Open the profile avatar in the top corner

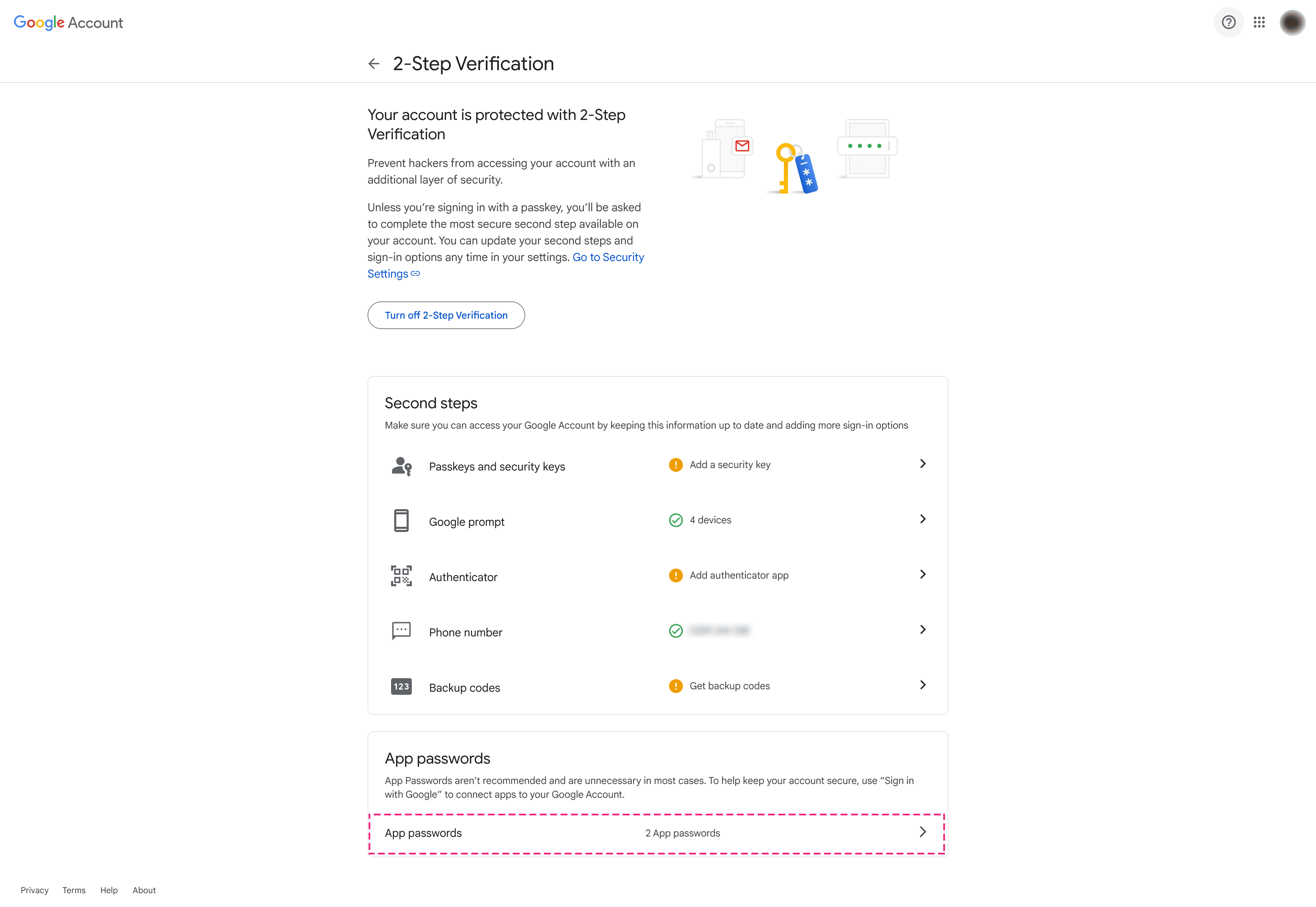pyautogui.click(x=1292, y=22)
